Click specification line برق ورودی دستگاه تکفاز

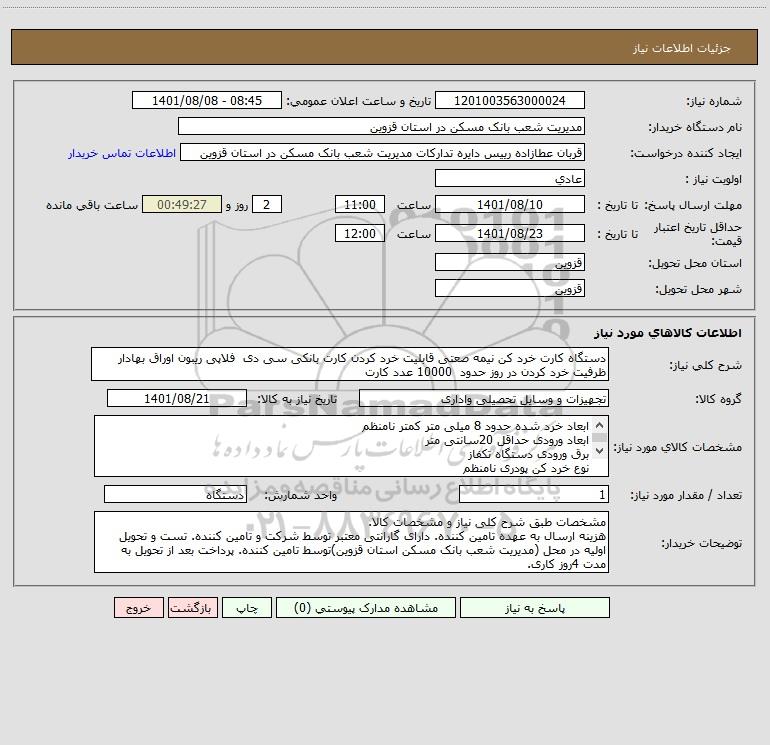pos(528,454)
